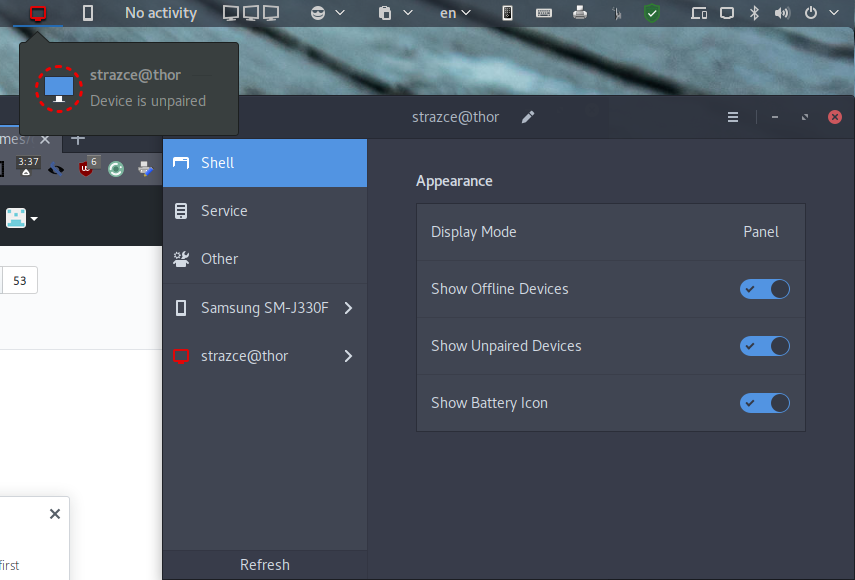Image resolution: width=855 pixels, height=580 pixels.
Task: Open the strazce@thor device entry in the sidebar
Action: coord(265,356)
